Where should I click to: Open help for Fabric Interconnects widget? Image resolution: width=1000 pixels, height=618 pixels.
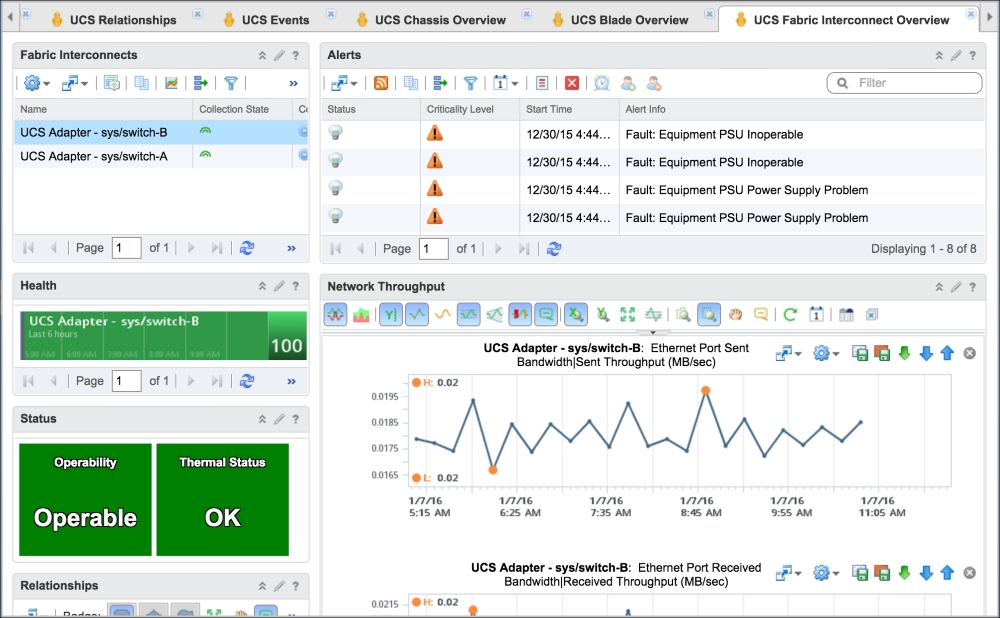[x=295, y=55]
